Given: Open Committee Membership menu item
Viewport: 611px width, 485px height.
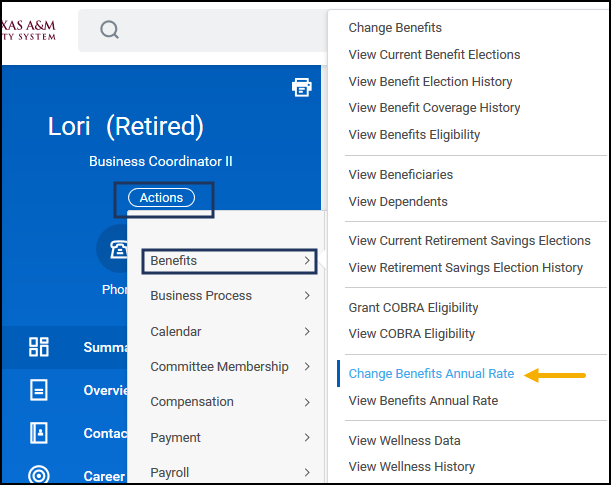Looking at the screenshot, I should pos(219,367).
